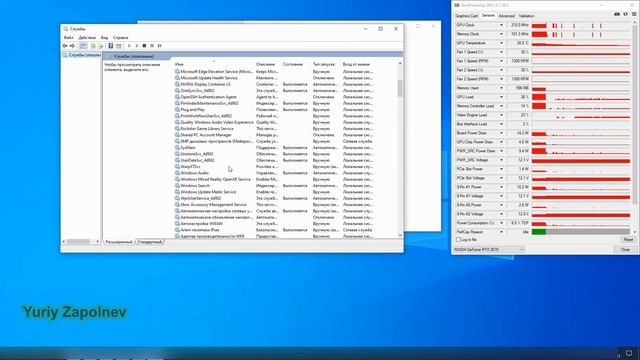This screenshot has width=640, height=360.
Task: Select the Quality Windows Audio Video Experience row
Action: click(273, 122)
